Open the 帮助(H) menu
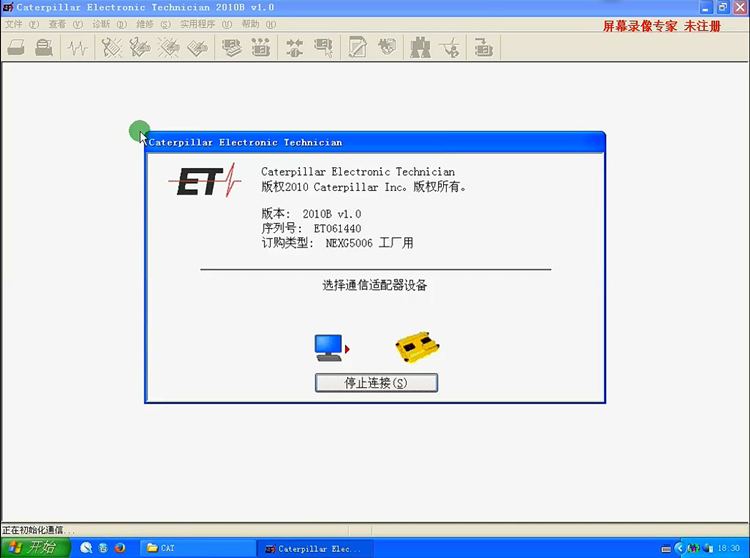Image resolution: width=750 pixels, height=558 pixels. [259, 24]
